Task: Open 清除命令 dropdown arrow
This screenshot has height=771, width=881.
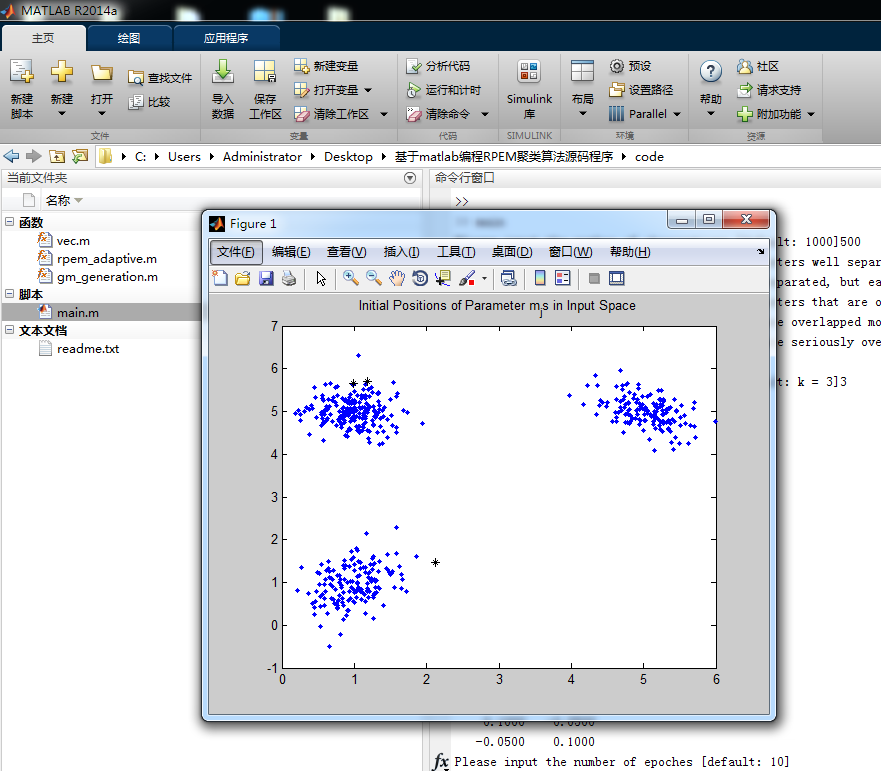Action: point(485,114)
